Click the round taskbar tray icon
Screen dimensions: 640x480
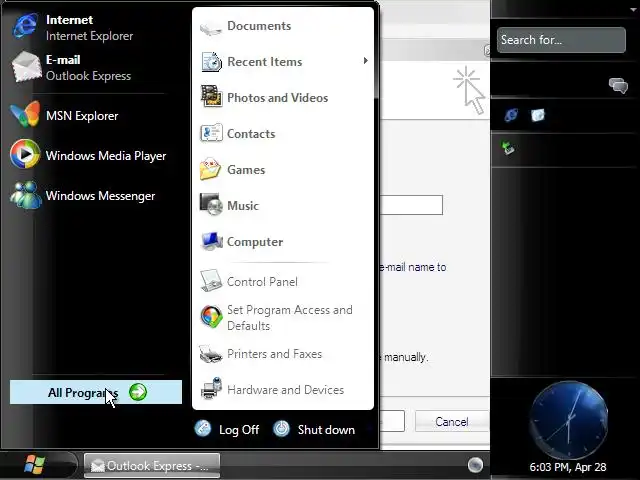click(475, 464)
